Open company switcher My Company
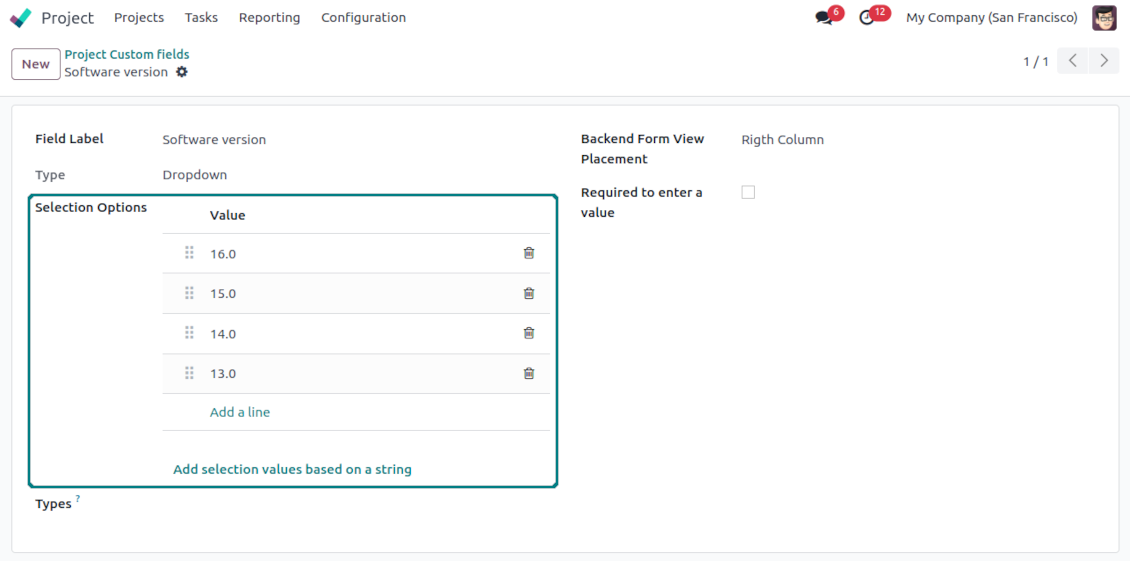Screen dimensions: 1130x561 tap(991, 18)
